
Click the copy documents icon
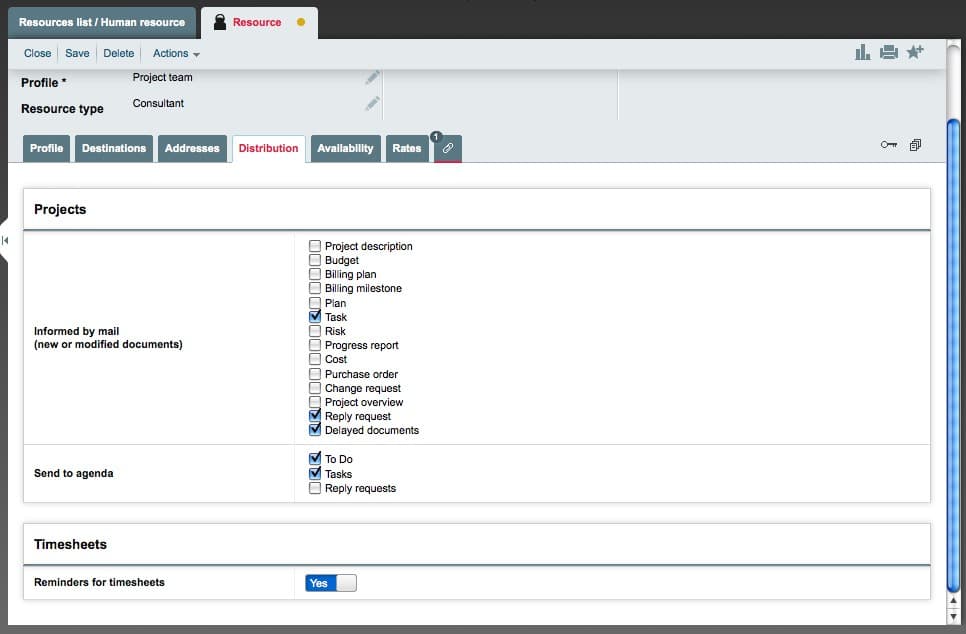(x=915, y=146)
